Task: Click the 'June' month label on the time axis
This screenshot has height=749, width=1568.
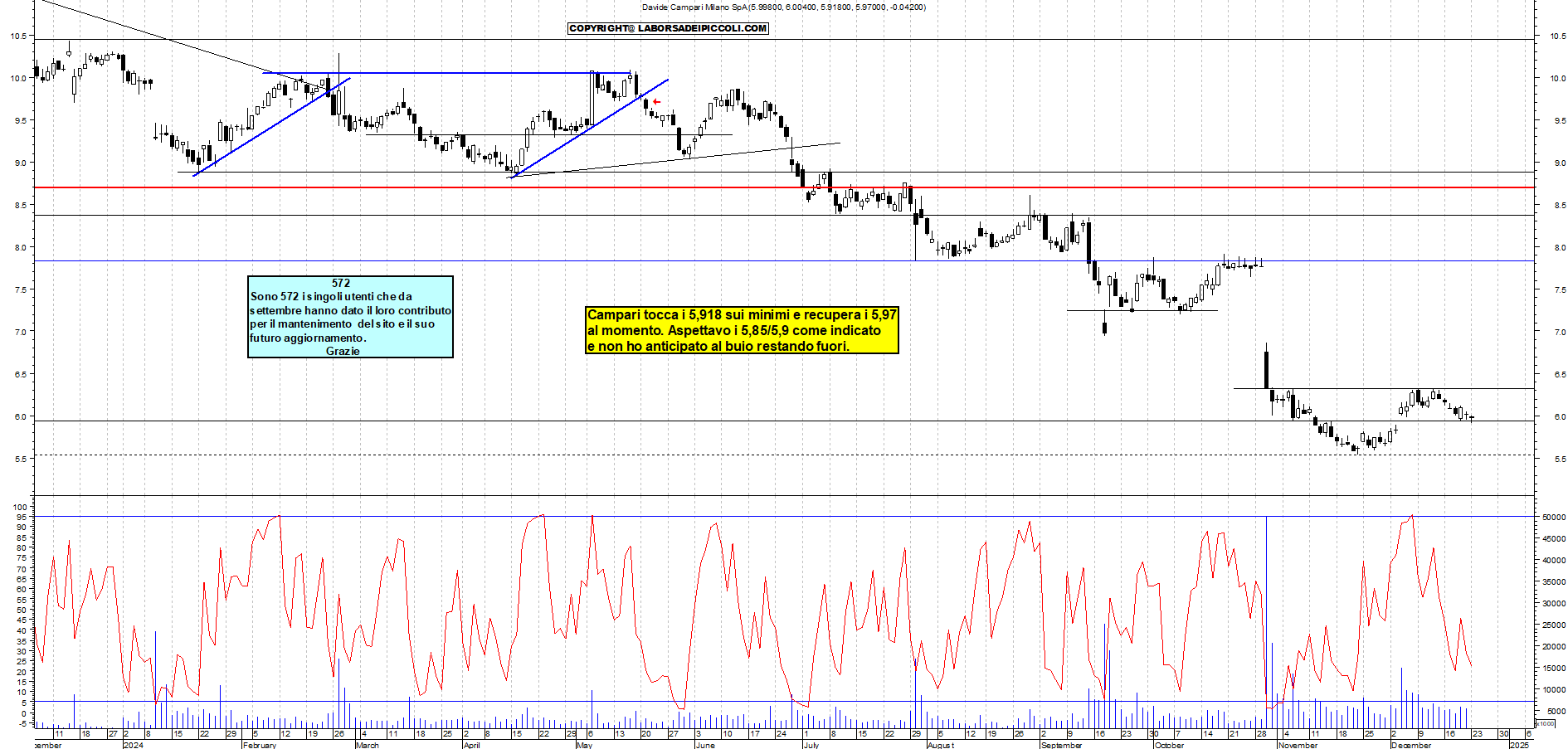Action: point(704,745)
